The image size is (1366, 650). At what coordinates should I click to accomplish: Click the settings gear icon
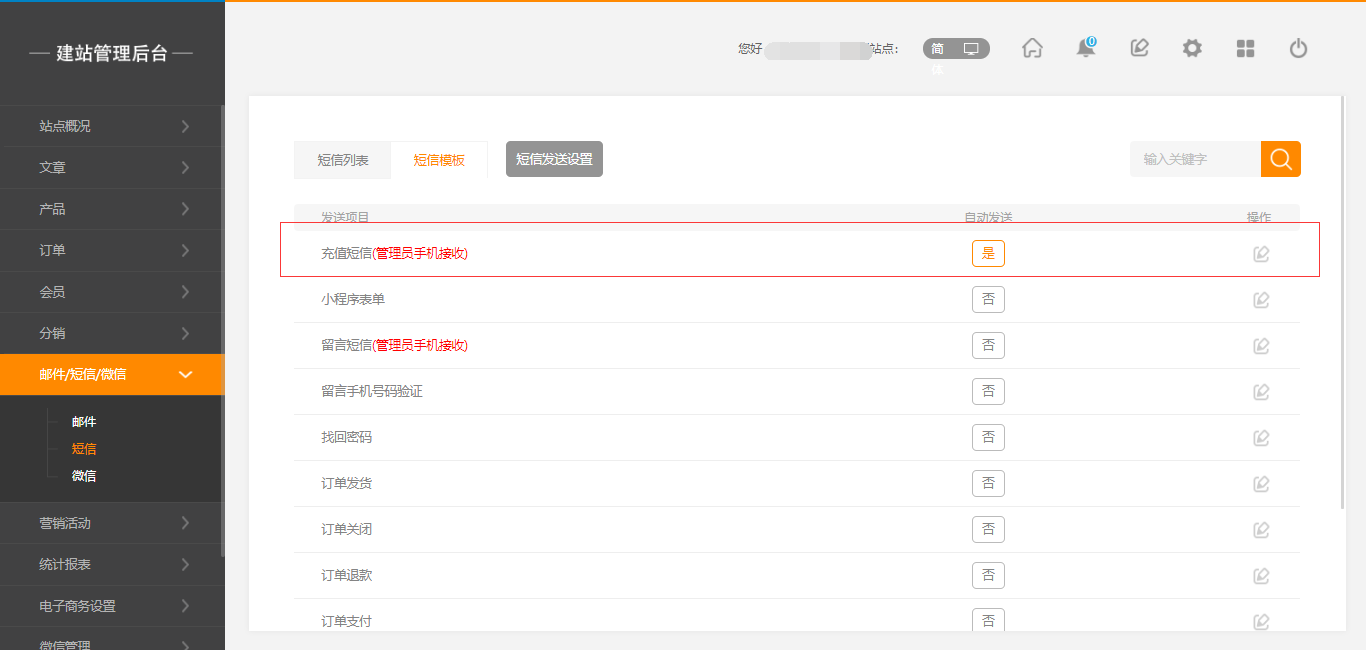pyautogui.click(x=1192, y=48)
